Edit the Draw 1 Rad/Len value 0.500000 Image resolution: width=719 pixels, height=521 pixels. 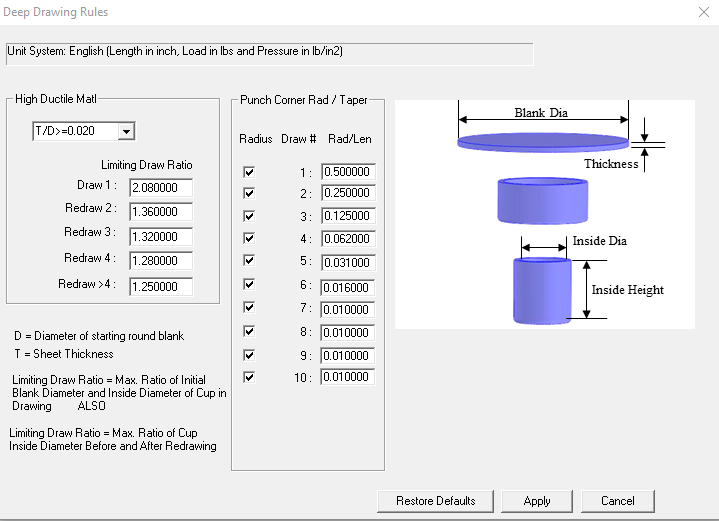[347, 172]
